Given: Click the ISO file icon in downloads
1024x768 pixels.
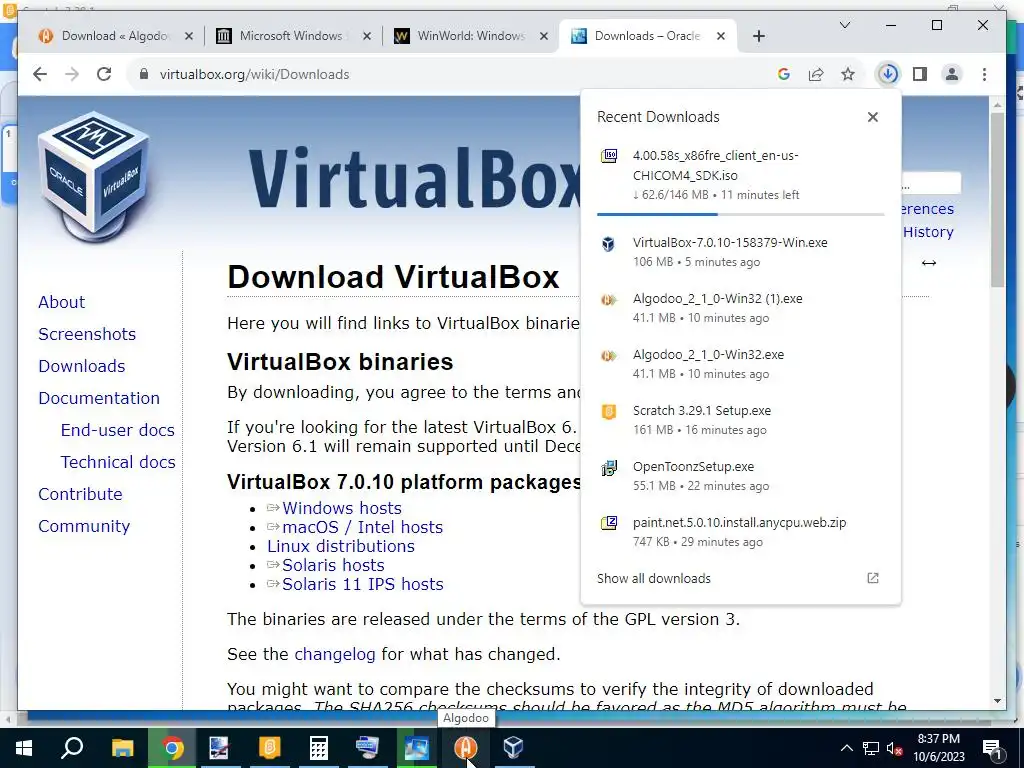Looking at the screenshot, I should click(x=609, y=156).
